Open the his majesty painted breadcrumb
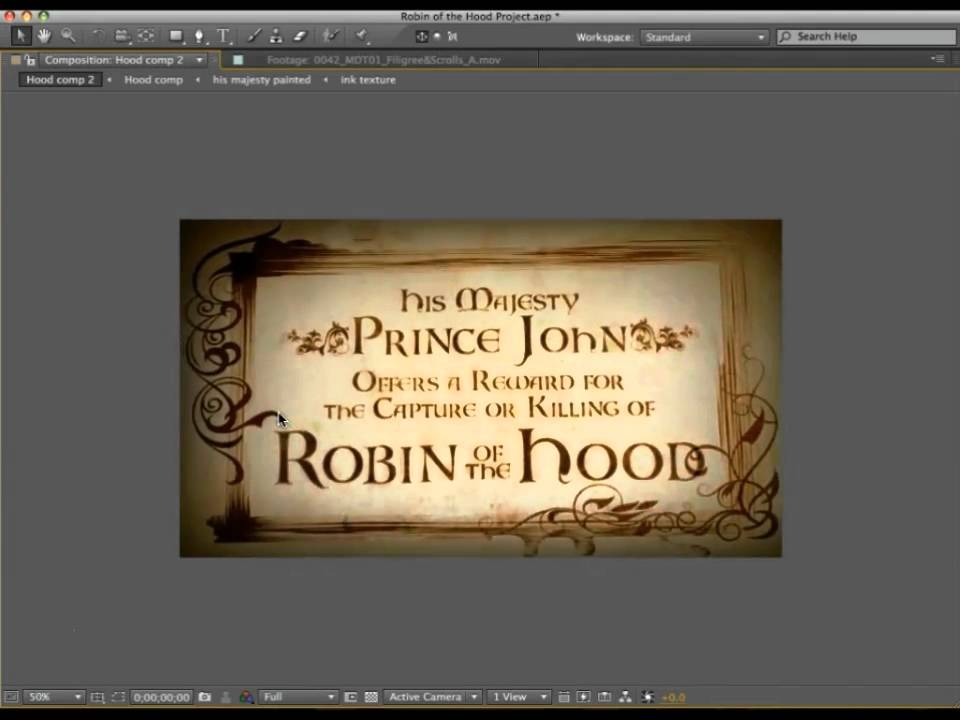 tap(261, 80)
